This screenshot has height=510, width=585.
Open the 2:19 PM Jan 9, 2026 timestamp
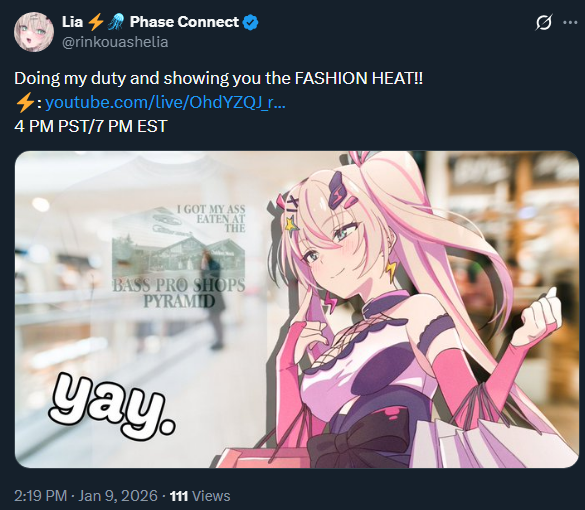point(86,496)
